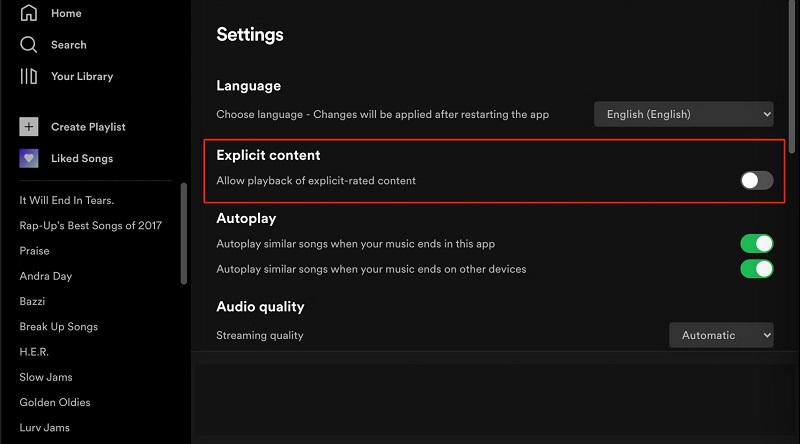Open the language dropdown showing English
Viewport: 800px width, 444px height.
pos(684,114)
